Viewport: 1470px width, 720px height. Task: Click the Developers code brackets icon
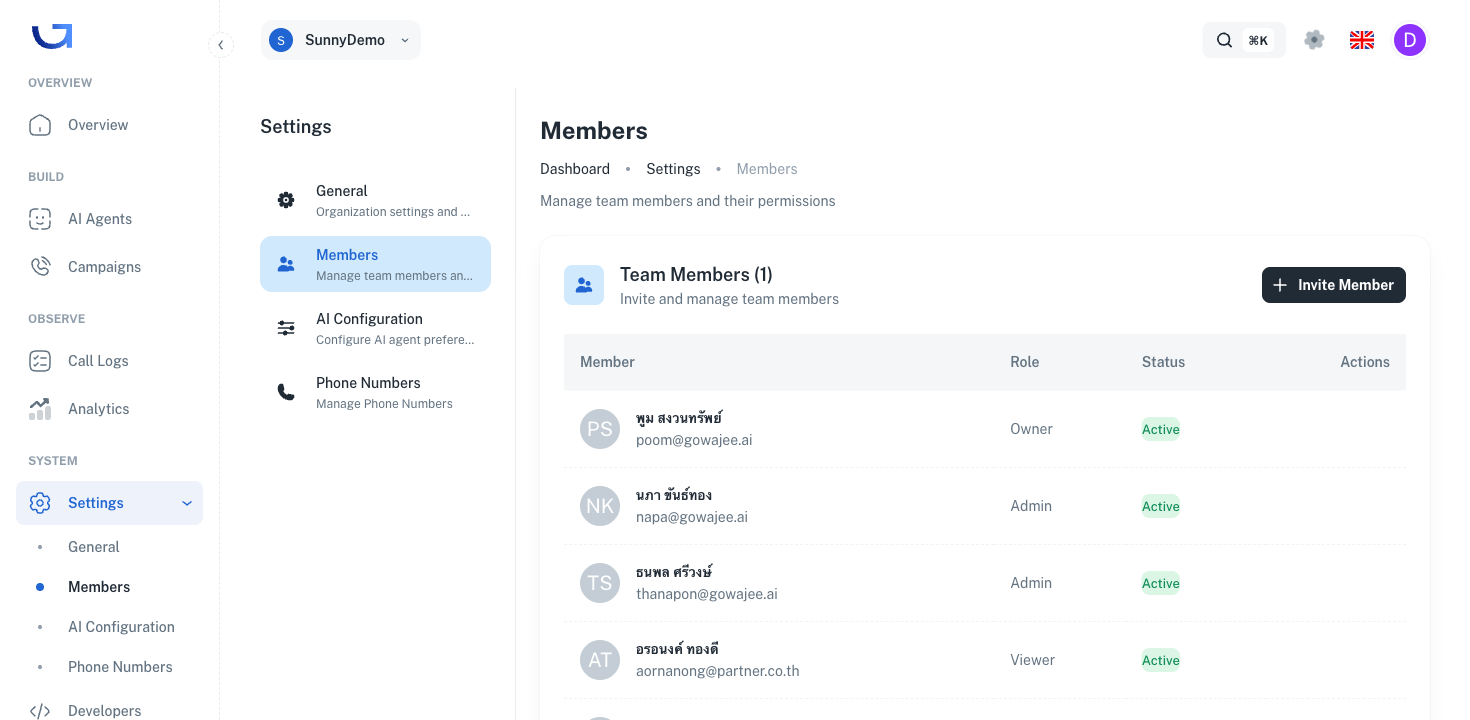pyautogui.click(x=40, y=711)
